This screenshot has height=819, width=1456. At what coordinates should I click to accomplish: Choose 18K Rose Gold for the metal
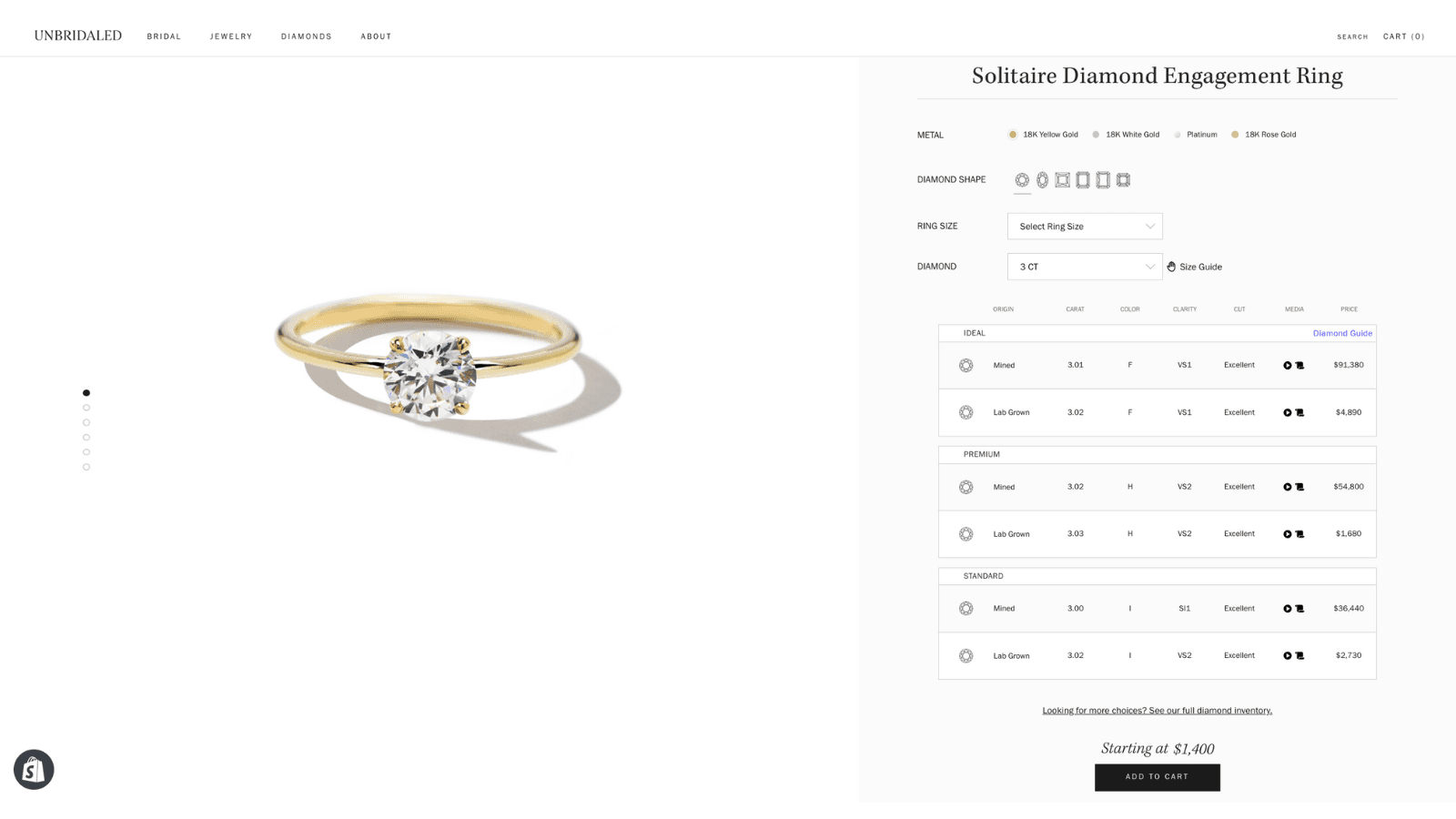[1269, 134]
